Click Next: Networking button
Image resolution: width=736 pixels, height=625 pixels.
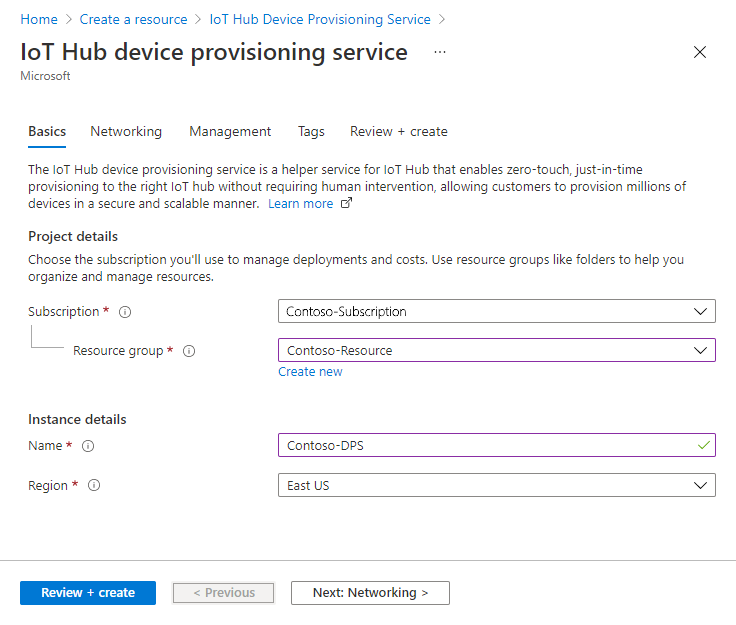370,593
